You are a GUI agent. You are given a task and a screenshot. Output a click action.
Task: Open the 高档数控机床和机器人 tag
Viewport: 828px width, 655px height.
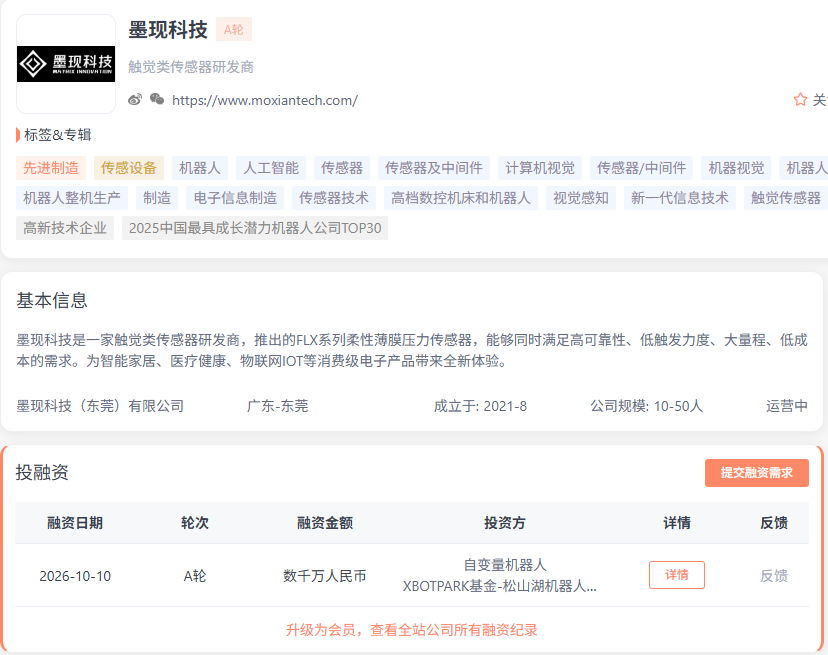coord(460,198)
